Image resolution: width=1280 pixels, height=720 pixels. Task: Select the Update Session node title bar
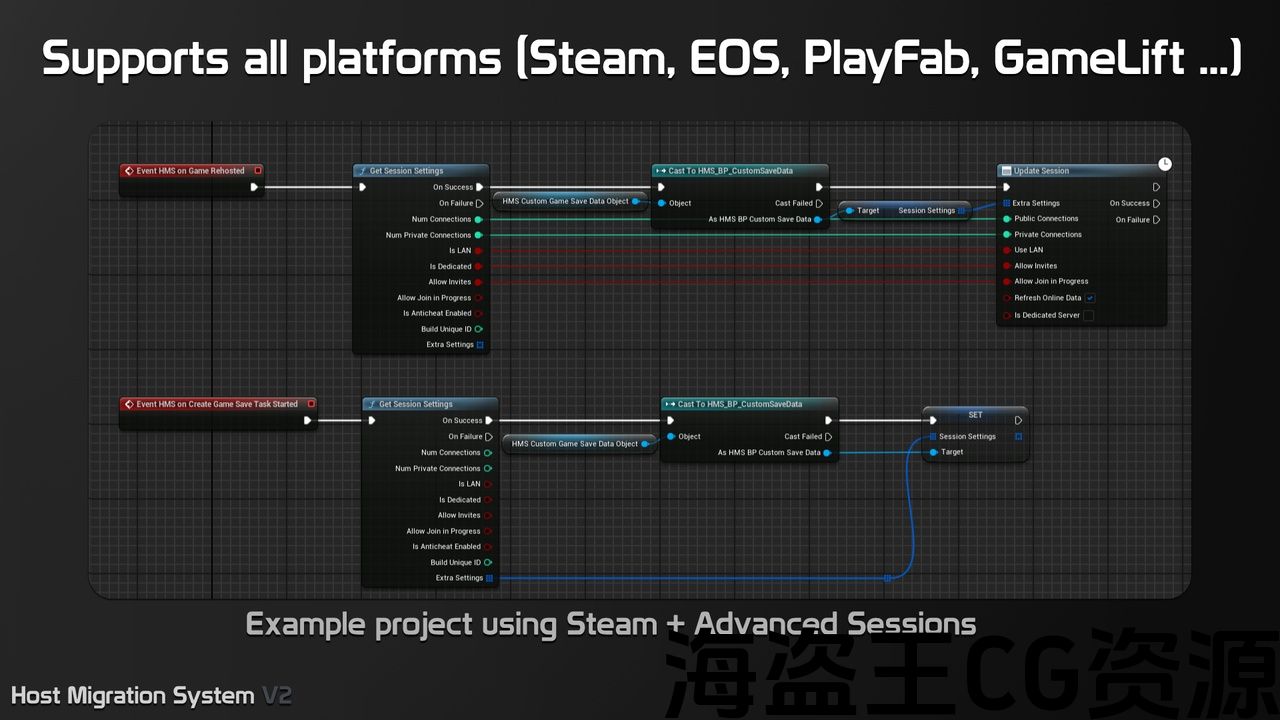click(x=1080, y=171)
